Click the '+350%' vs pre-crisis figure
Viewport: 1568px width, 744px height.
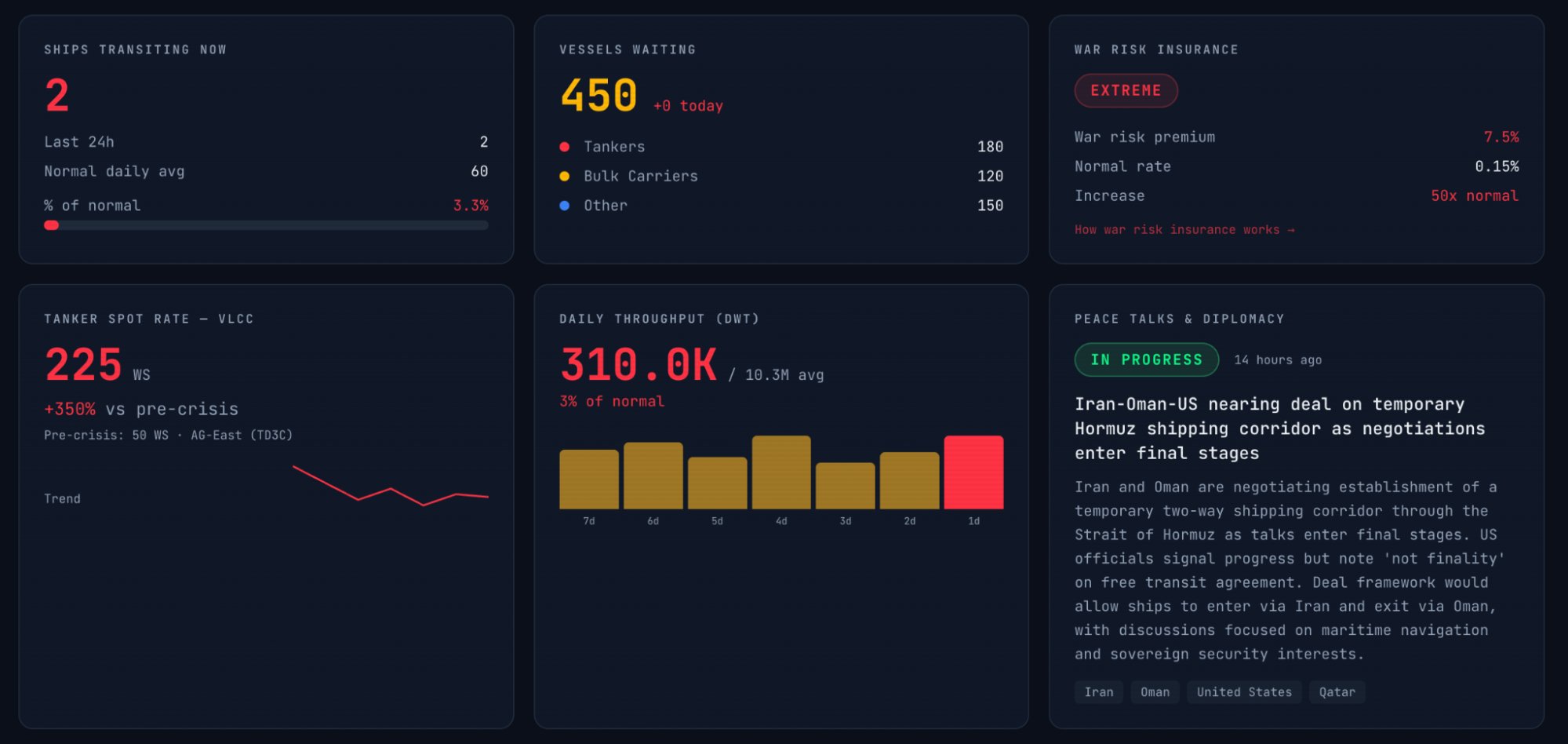tap(70, 410)
